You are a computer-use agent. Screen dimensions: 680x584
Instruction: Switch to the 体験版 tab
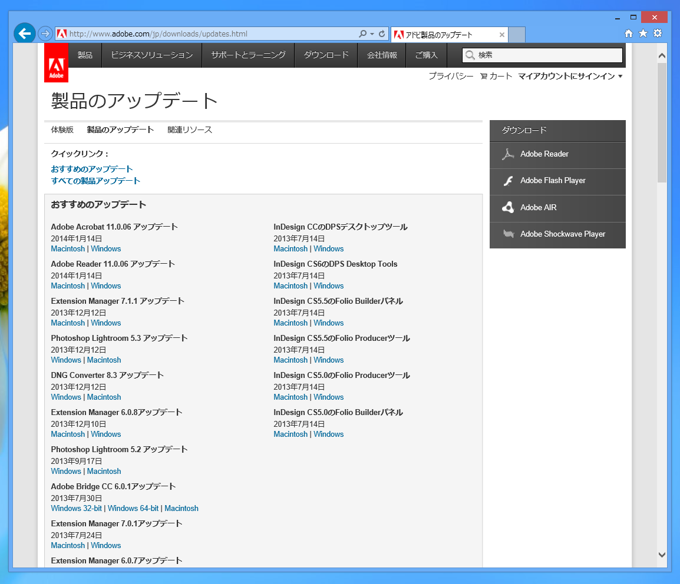tap(62, 130)
